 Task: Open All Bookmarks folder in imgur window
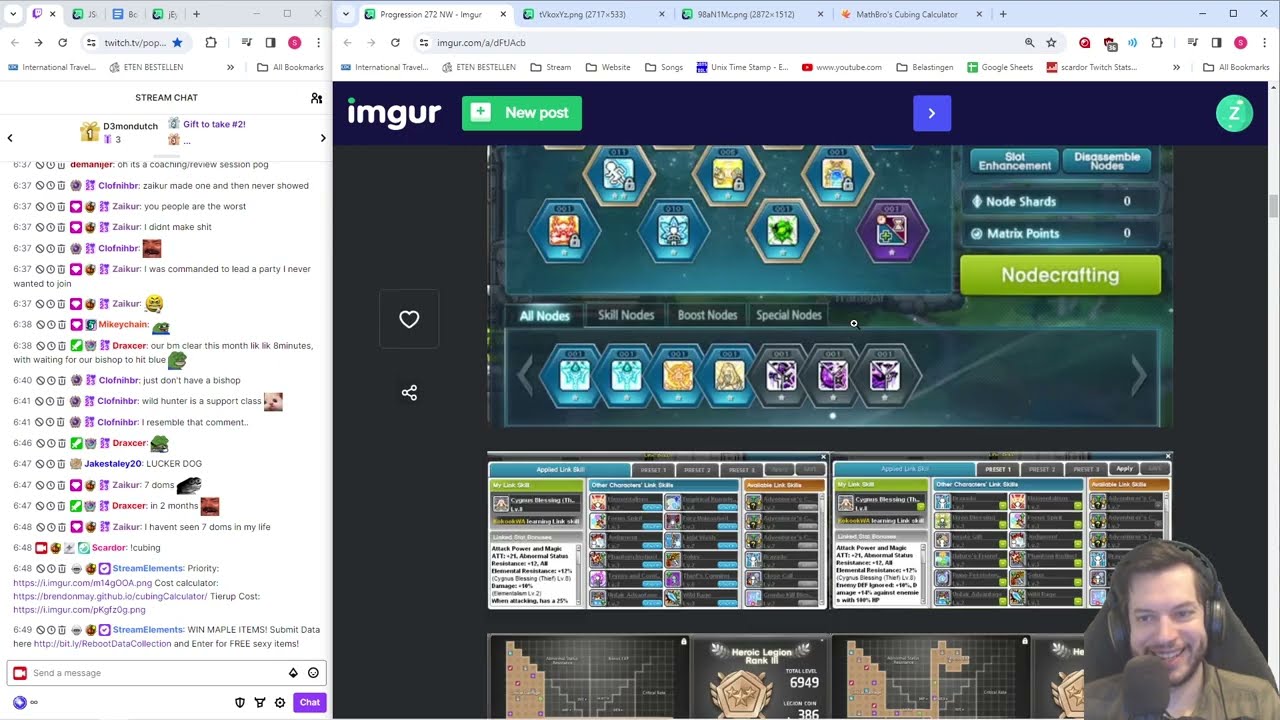(x=1236, y=67)
